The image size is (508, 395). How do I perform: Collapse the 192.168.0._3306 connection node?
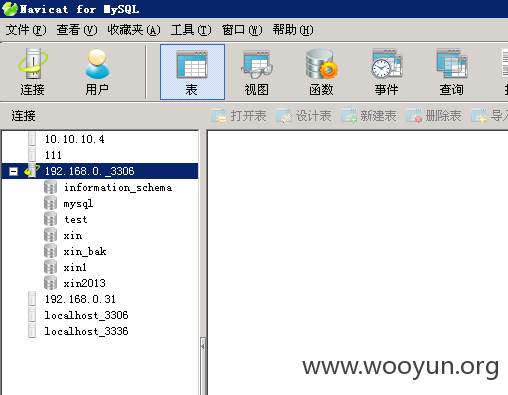point(13,171)
